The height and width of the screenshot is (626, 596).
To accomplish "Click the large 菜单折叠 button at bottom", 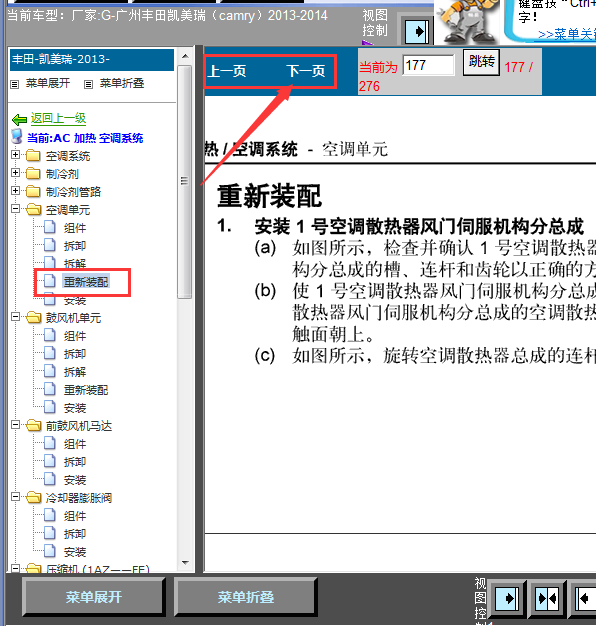I will point(246,597).
